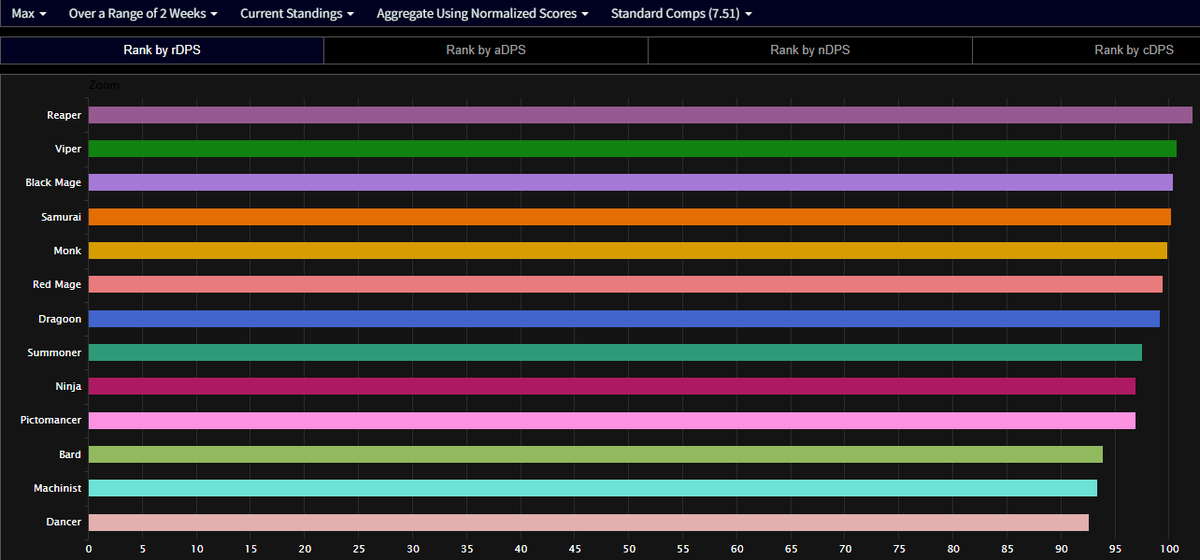The height and width of the screenshot is (560, 1200).
Task: Click the Zoom label above the chart
Action: click(x=104, y=86)
